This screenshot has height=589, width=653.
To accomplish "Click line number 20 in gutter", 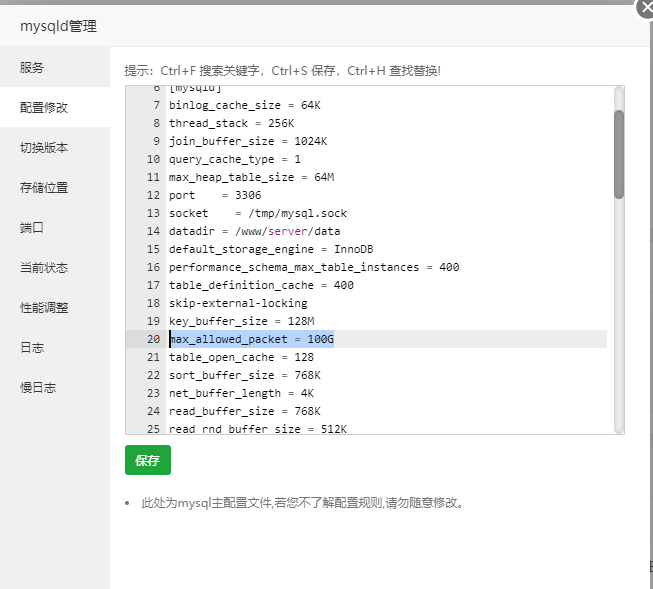I will click(x=153, y=339).
